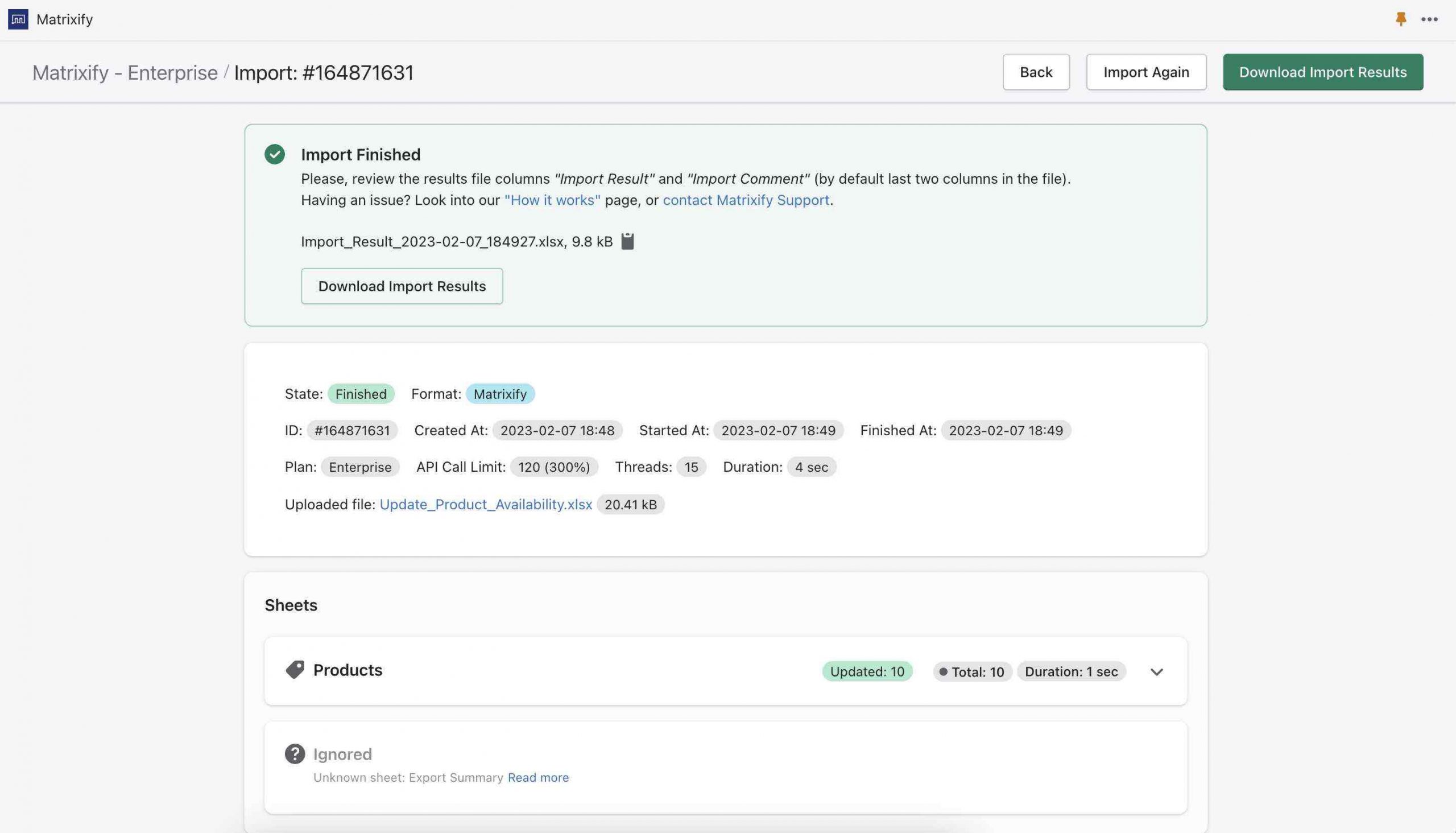The height and width of the screenshot is (833, 1456).
Task: Click the Import Again button
Action: 1146,72
